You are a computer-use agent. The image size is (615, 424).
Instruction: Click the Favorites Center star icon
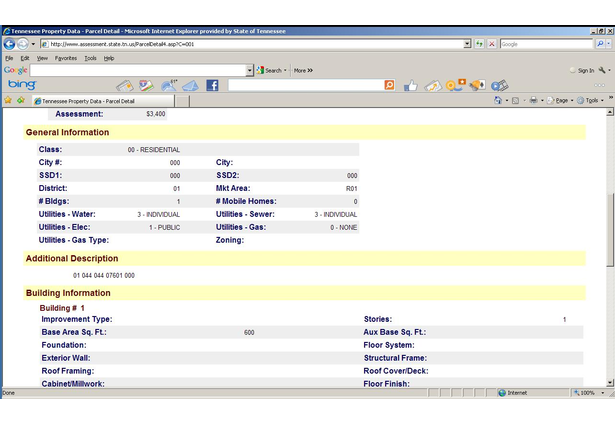click(8, 100)
